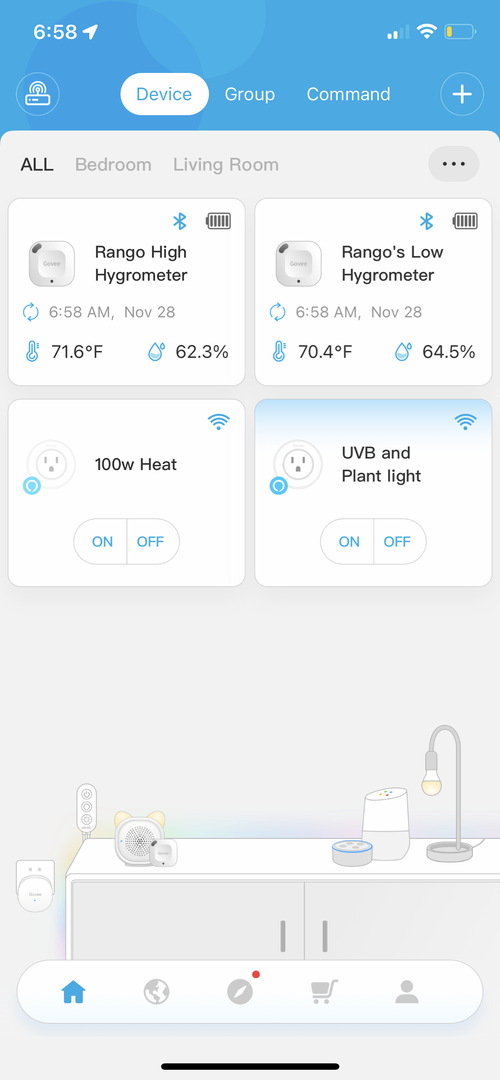Image resolution: width=500 pixels, height=1080 pixels.
Task: Filter devices by Living Room
Action: [x=226, y=165]
